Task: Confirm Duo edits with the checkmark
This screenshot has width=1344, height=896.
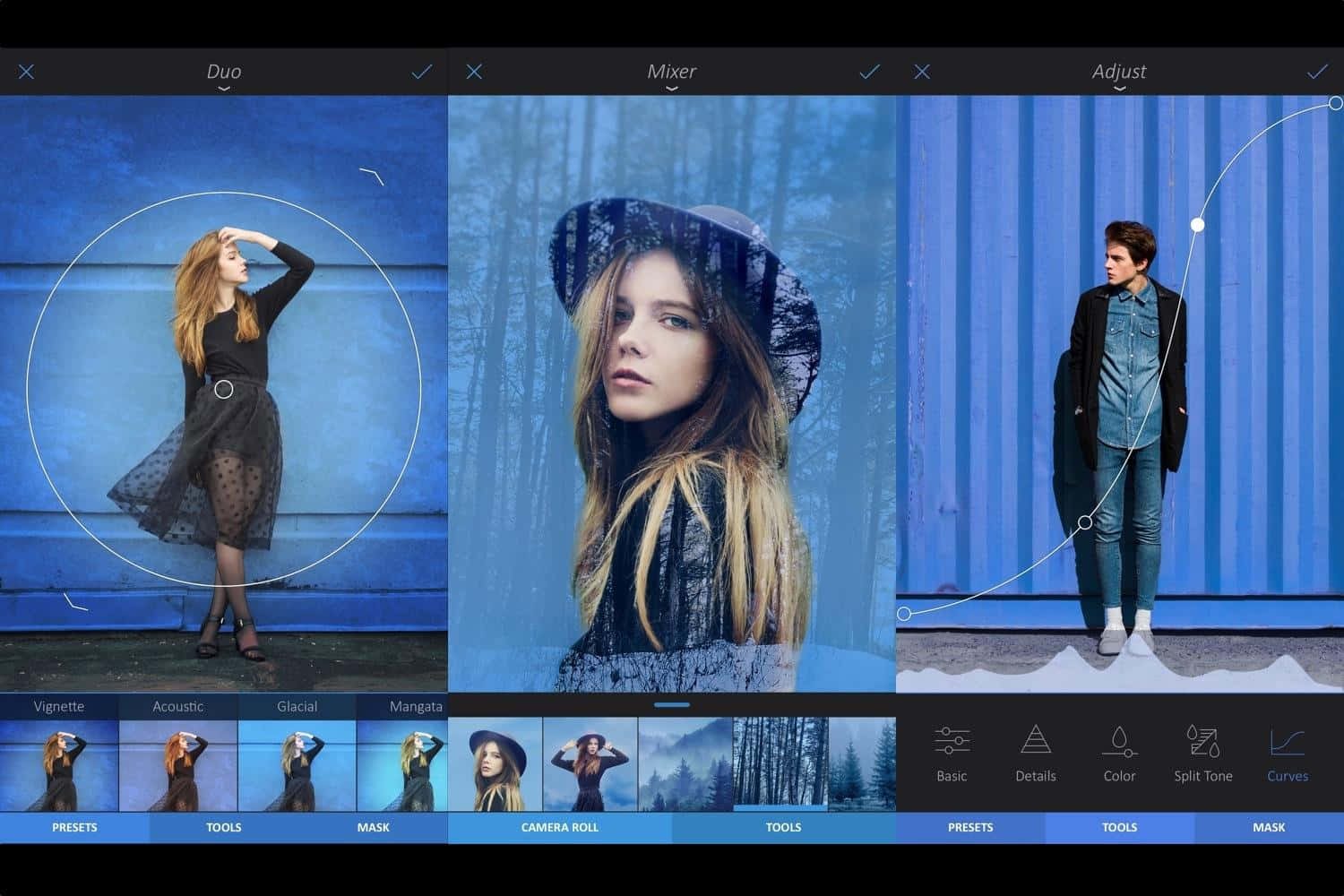Action: (x=421, y=72)
